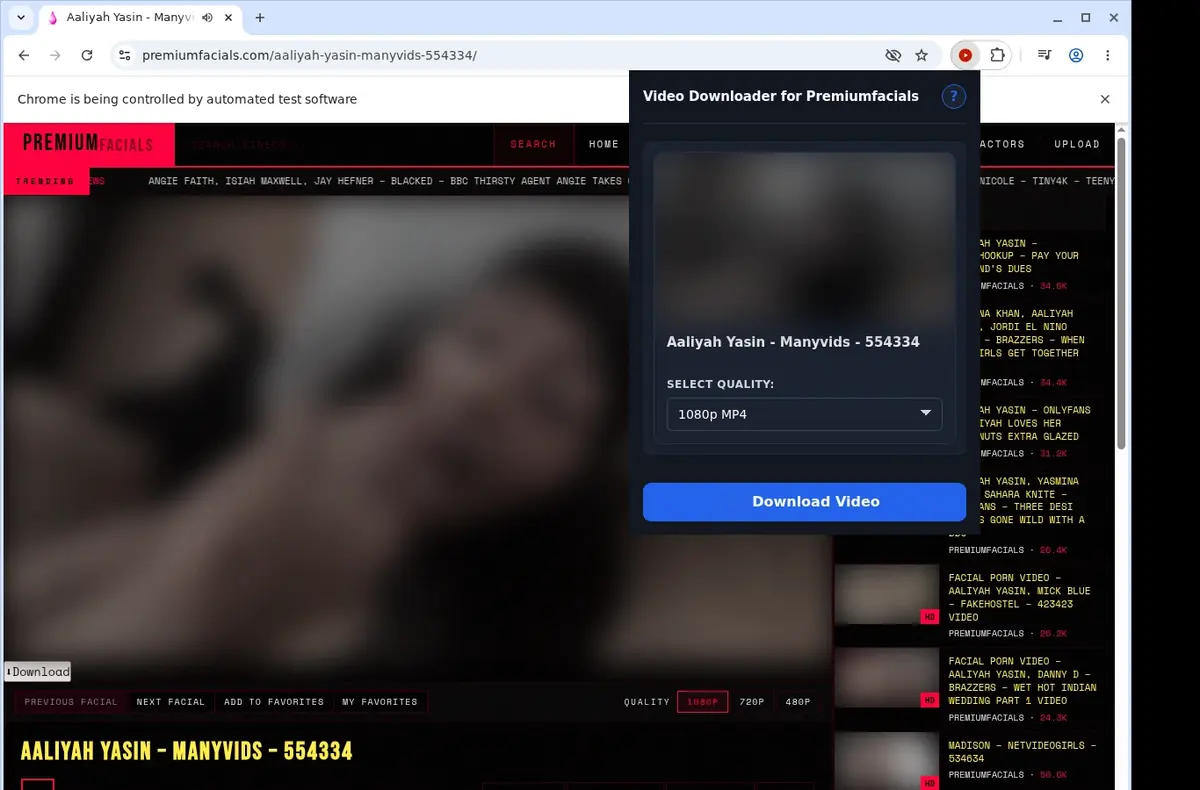Go back to the previous page
The width and height of the screenshot is (1200, 790).
tap(24, 56)
